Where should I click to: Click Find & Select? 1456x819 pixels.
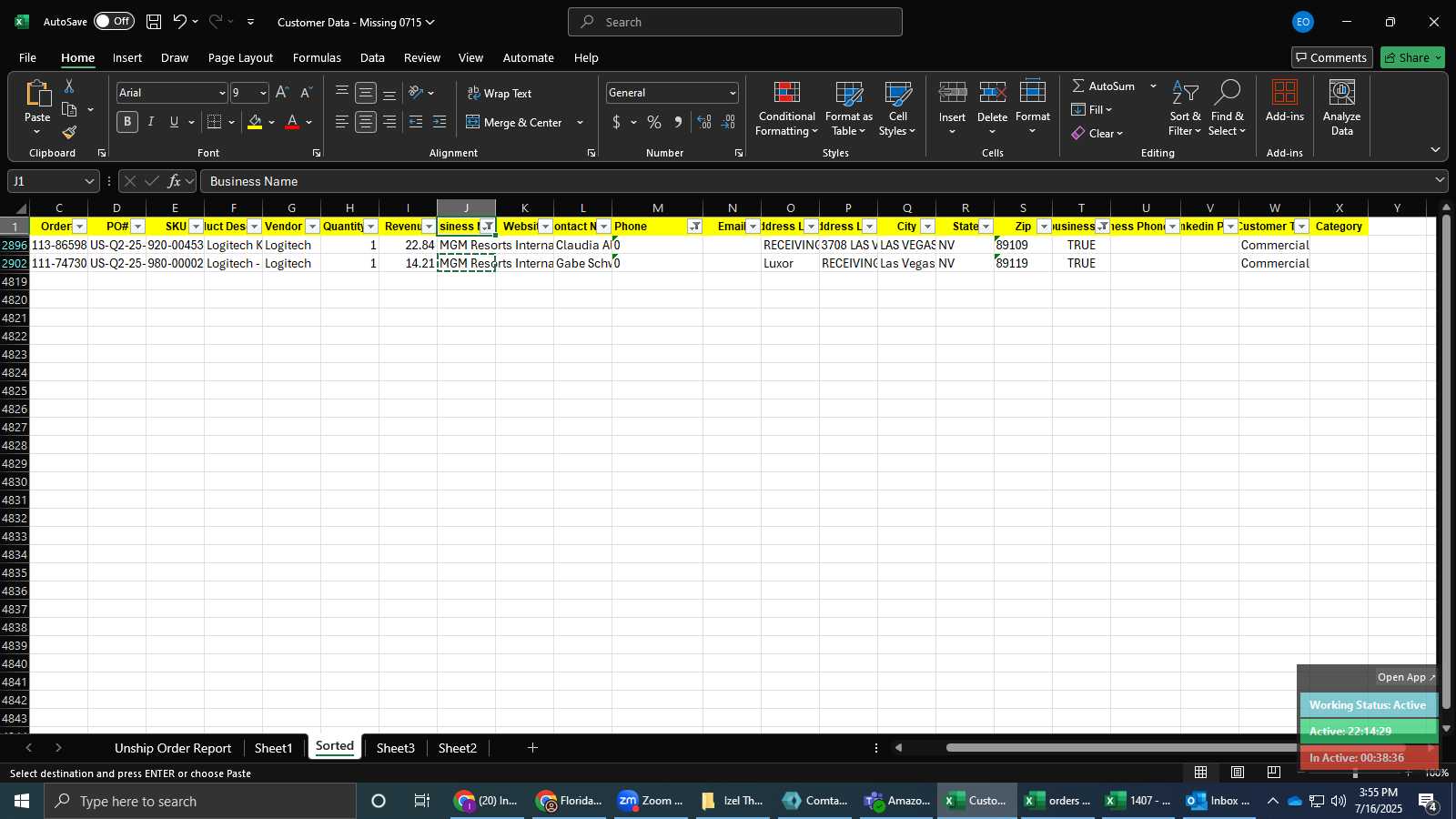tap(1227, 108)
